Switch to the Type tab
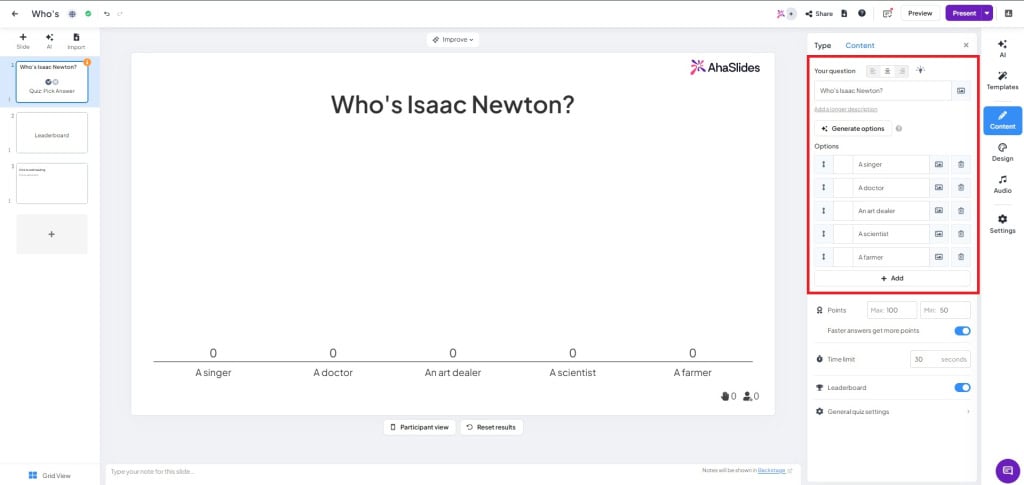The width and height of the screenshot is (1024, 485). (822, 45)
